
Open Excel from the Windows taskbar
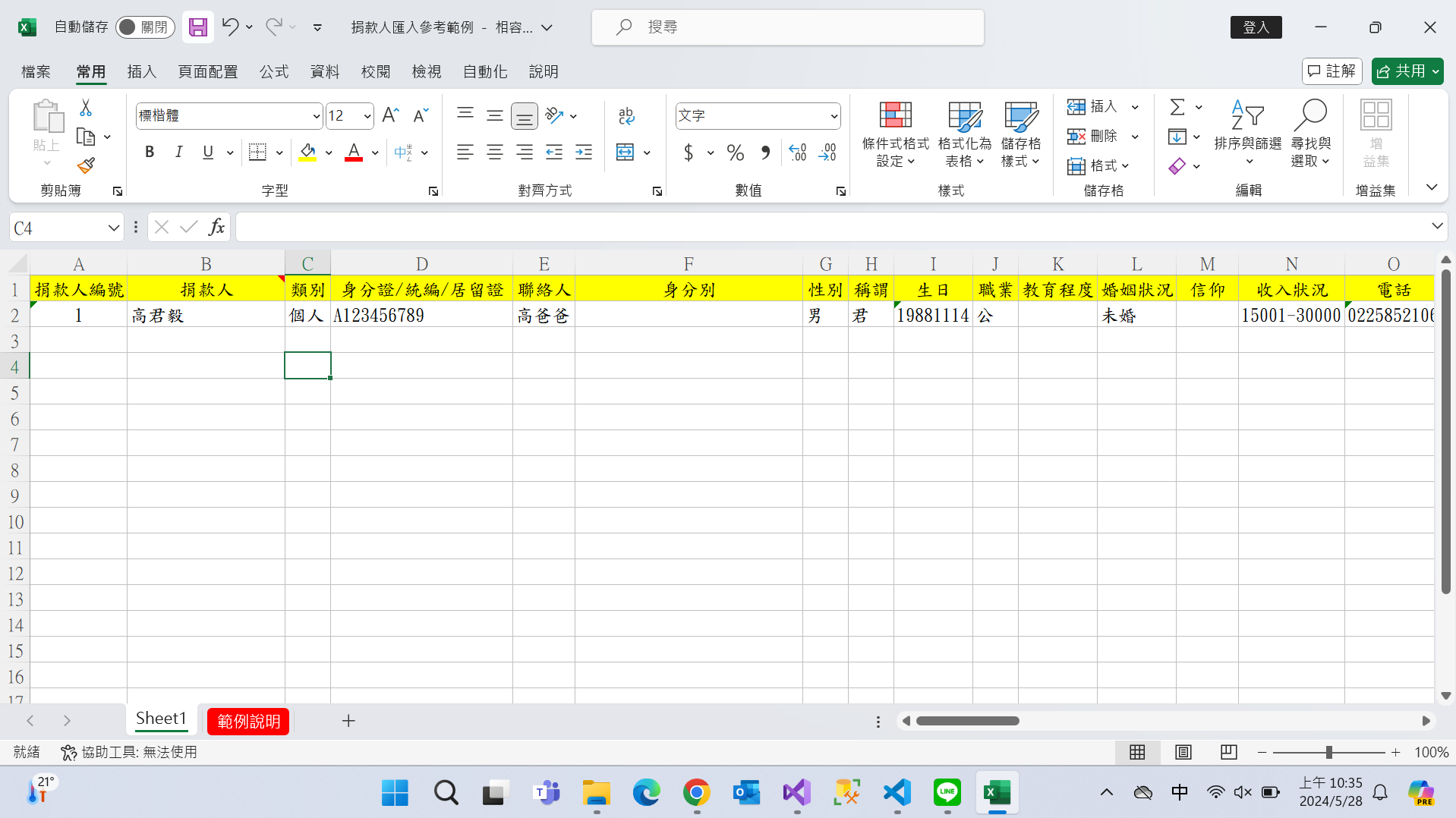997,793
